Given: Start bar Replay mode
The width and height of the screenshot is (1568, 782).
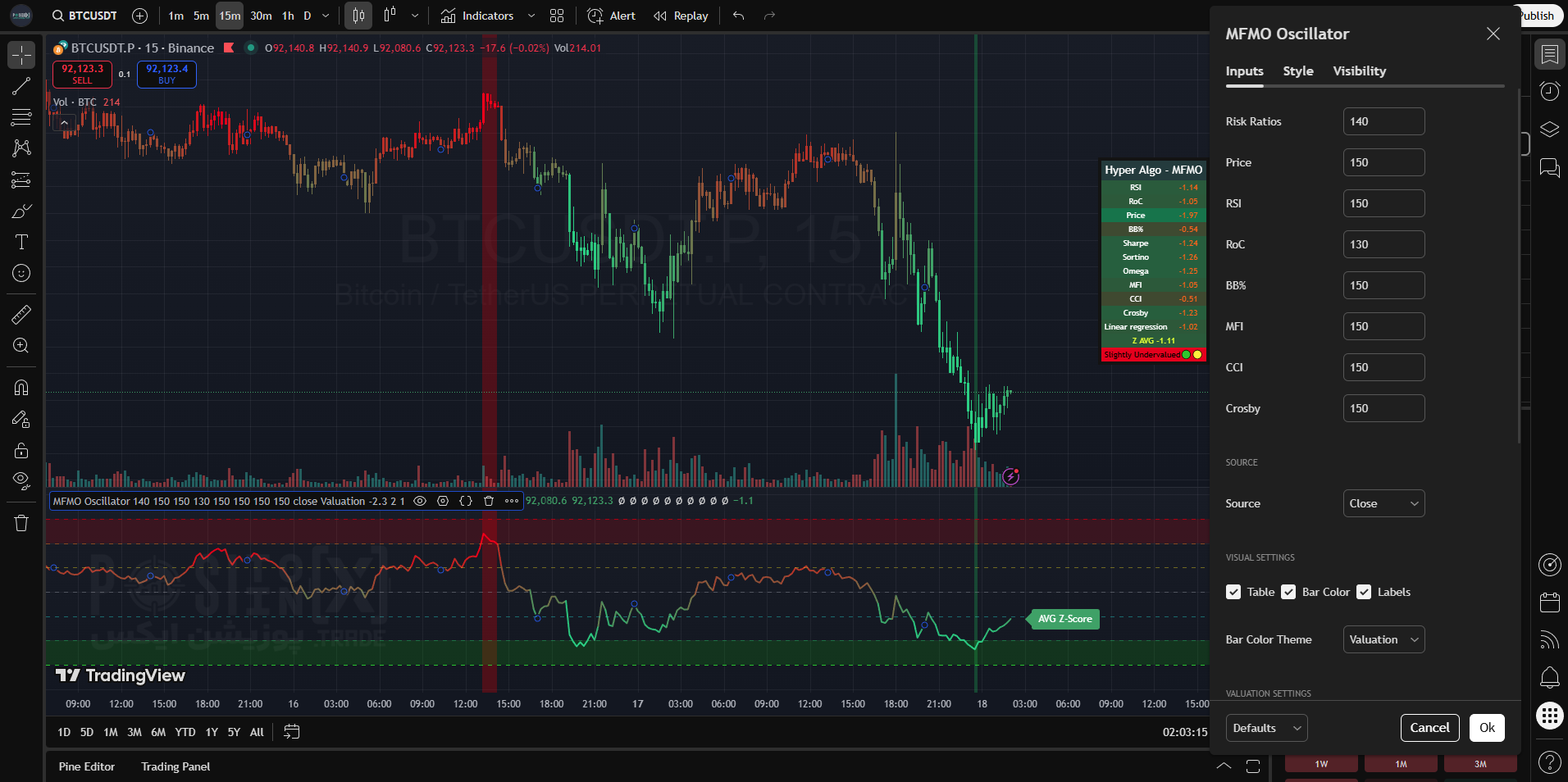Looking at the screenshot, I should [681, 16].
